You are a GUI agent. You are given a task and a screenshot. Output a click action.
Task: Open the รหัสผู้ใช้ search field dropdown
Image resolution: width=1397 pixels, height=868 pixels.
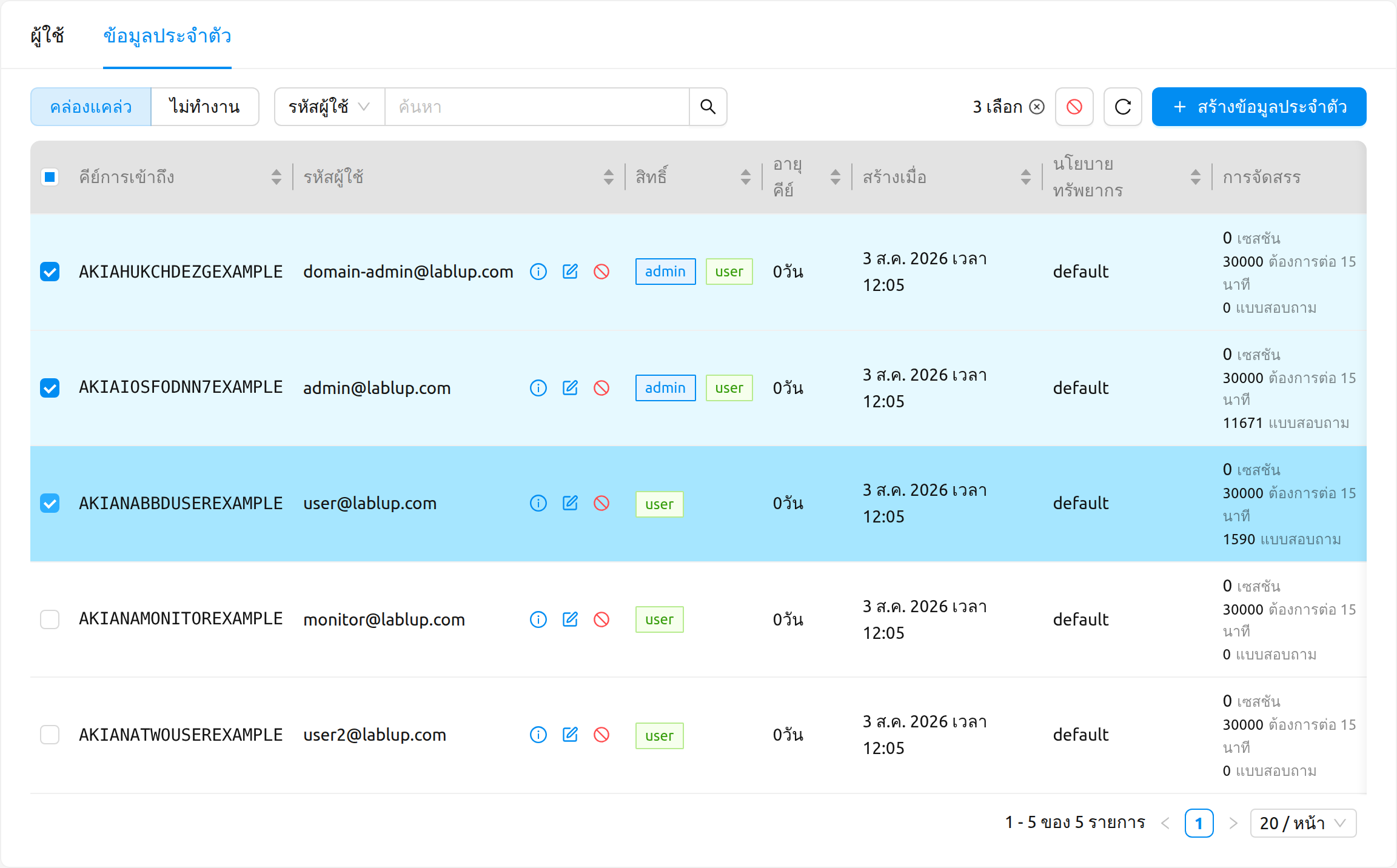pos(329,107)
